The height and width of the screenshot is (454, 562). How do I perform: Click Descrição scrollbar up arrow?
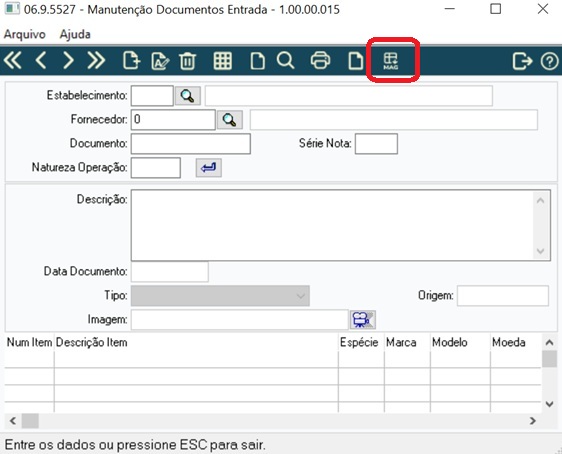point(540,200)
